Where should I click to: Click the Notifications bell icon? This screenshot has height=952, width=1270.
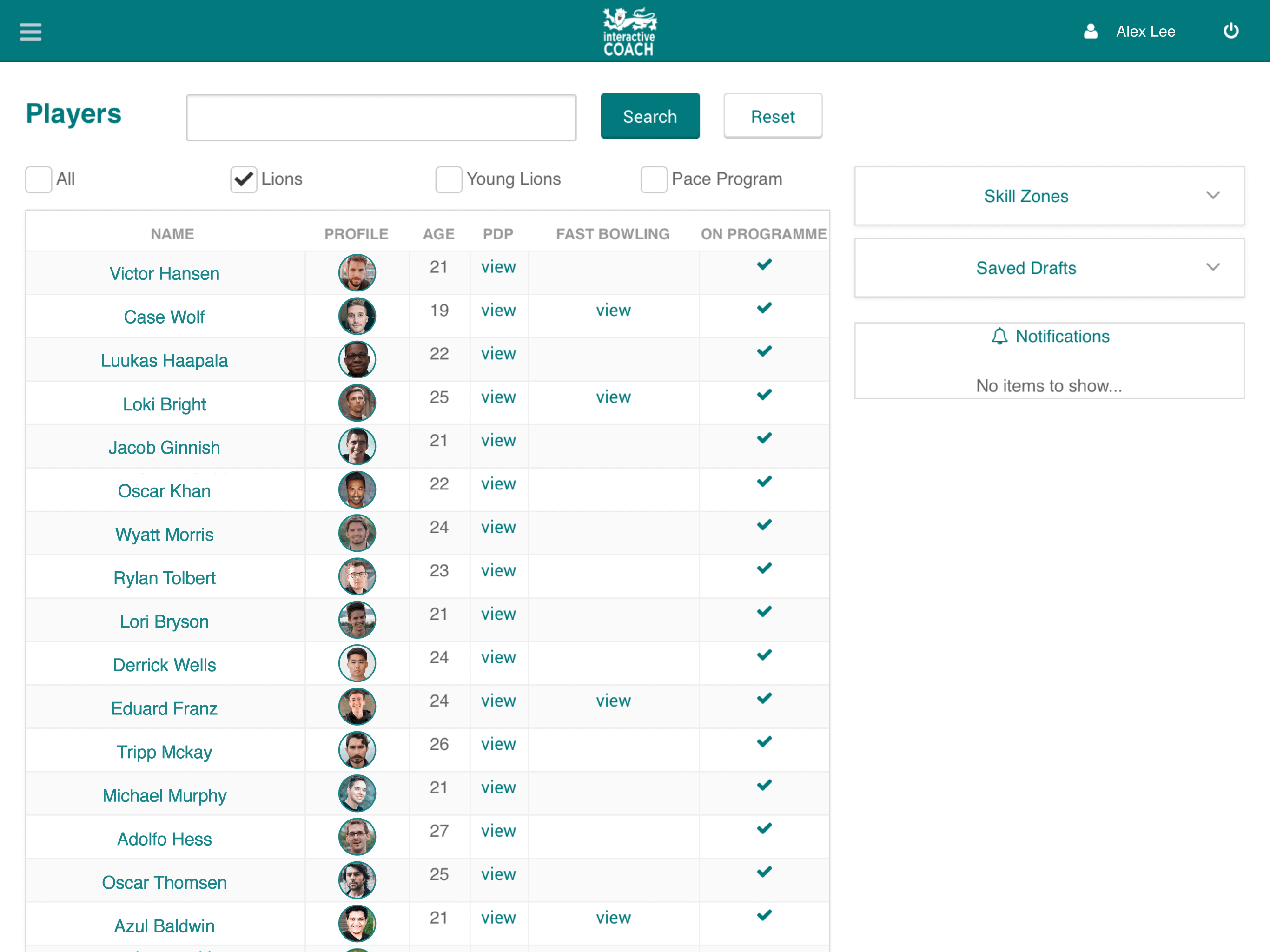(999, 337)
